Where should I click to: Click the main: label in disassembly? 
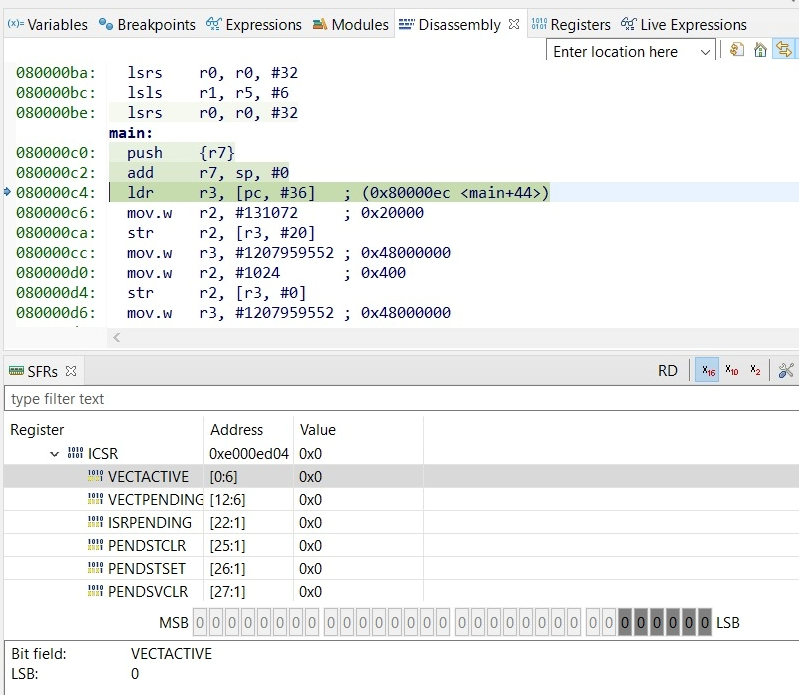pyautogui.click(x=130, y=132)
